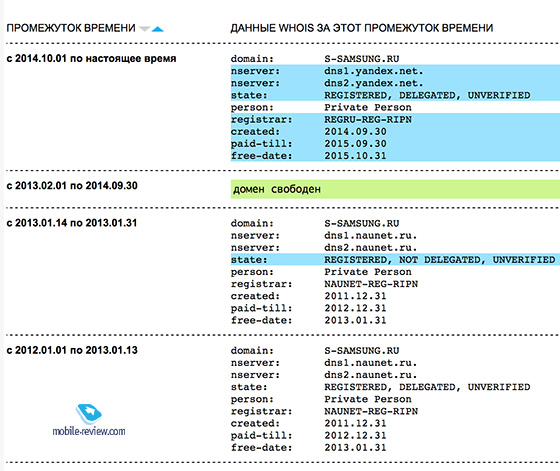560x471 pixels.
Task: Click the paid-till 2015.09.30 row
Action: click(x=395, y=144)
